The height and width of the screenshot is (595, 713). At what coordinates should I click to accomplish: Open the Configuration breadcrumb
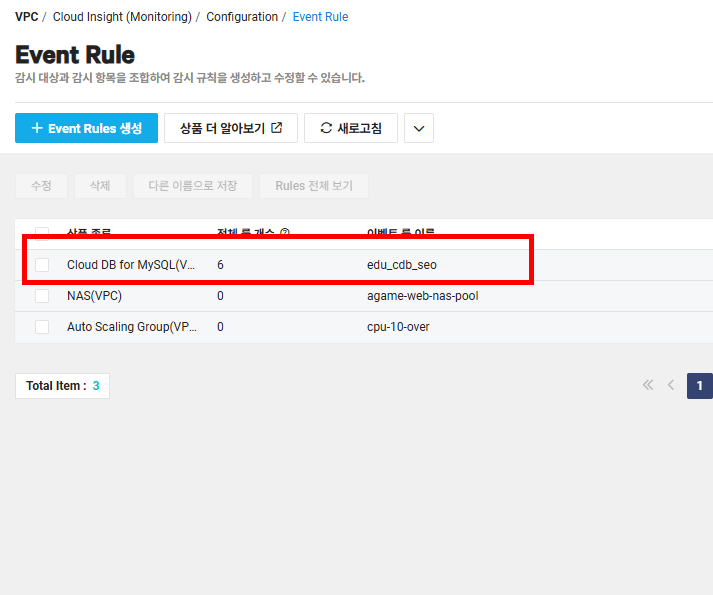[x=242, y=17]
